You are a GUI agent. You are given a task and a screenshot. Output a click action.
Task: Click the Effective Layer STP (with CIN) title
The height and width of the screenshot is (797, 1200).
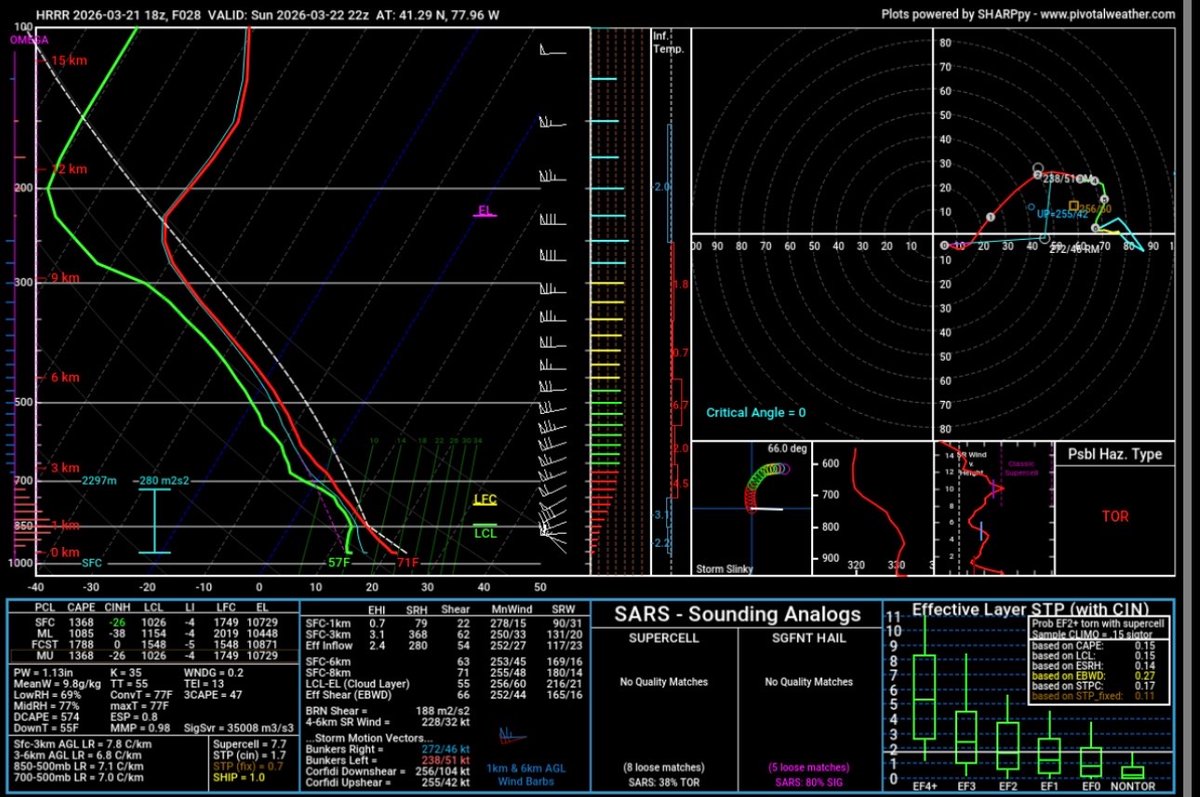tap(1029, 608)
